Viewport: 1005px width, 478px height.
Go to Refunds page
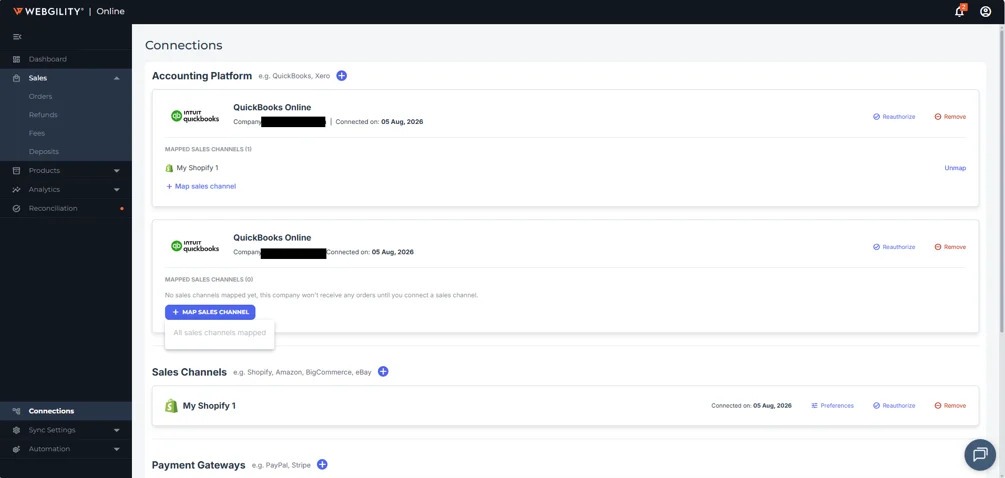43,115
